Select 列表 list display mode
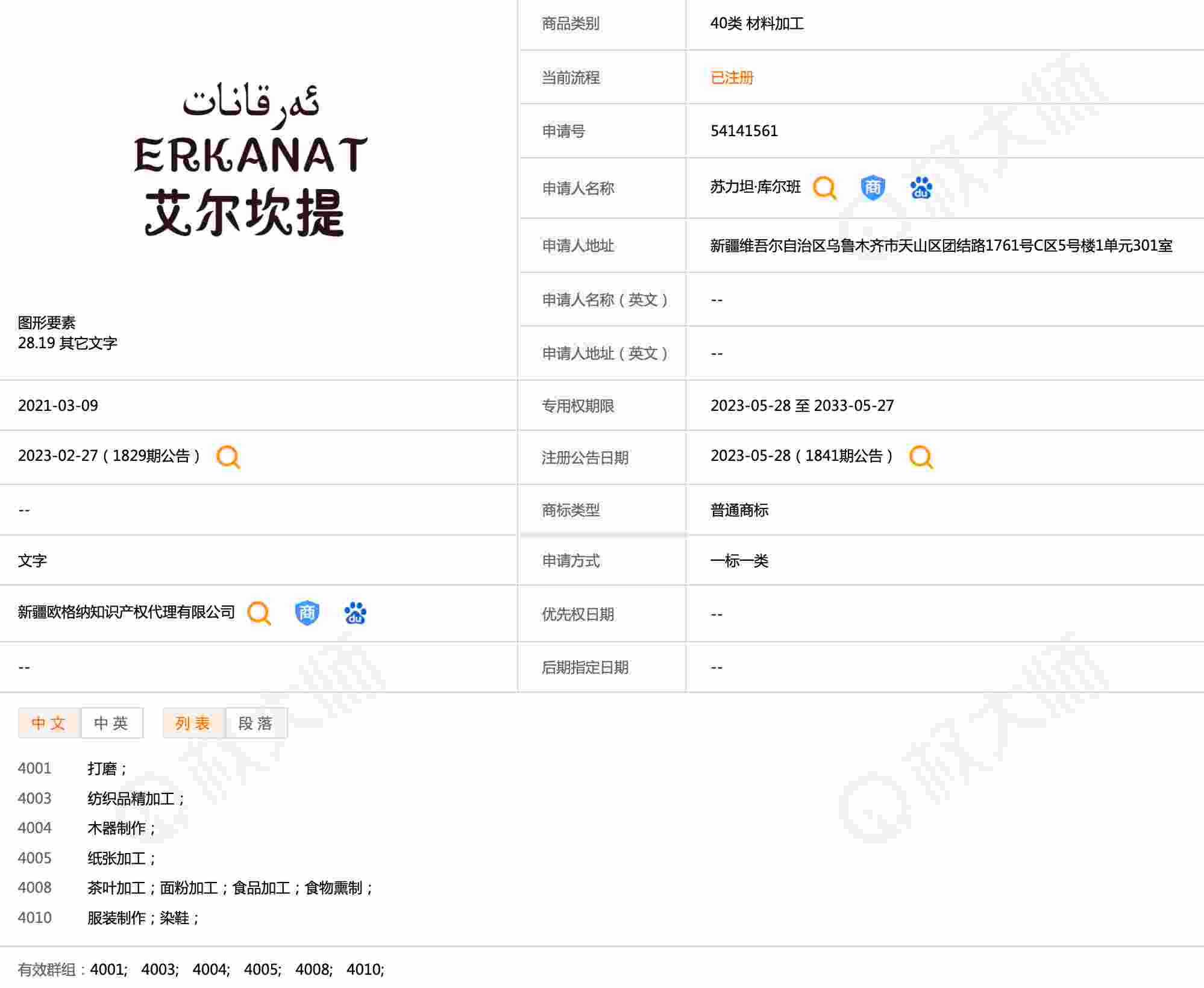Viewport: 1204px width, 988px height. click(193, 723)
